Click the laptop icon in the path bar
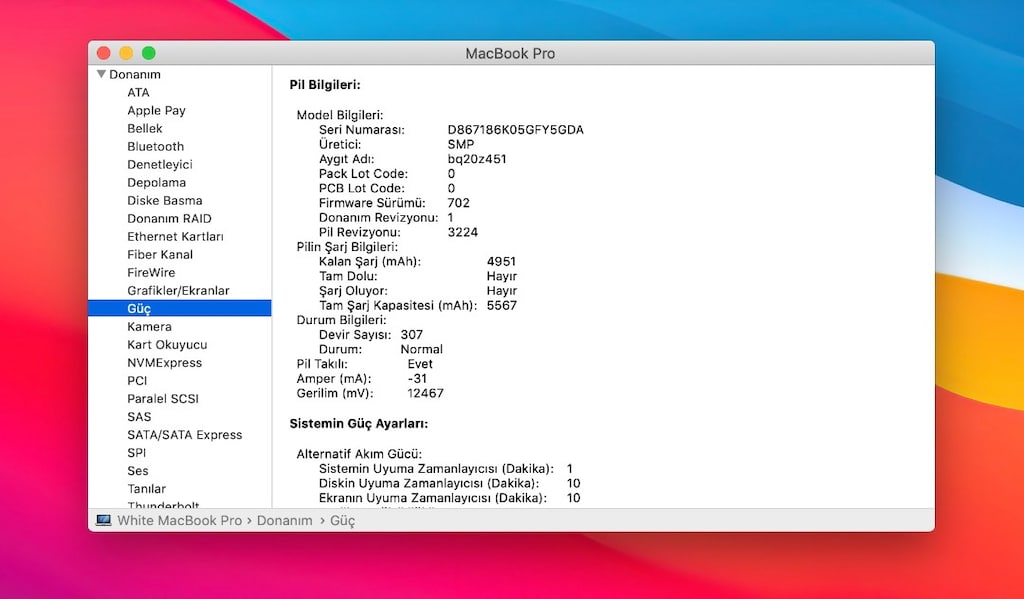 tap(103, 521)
